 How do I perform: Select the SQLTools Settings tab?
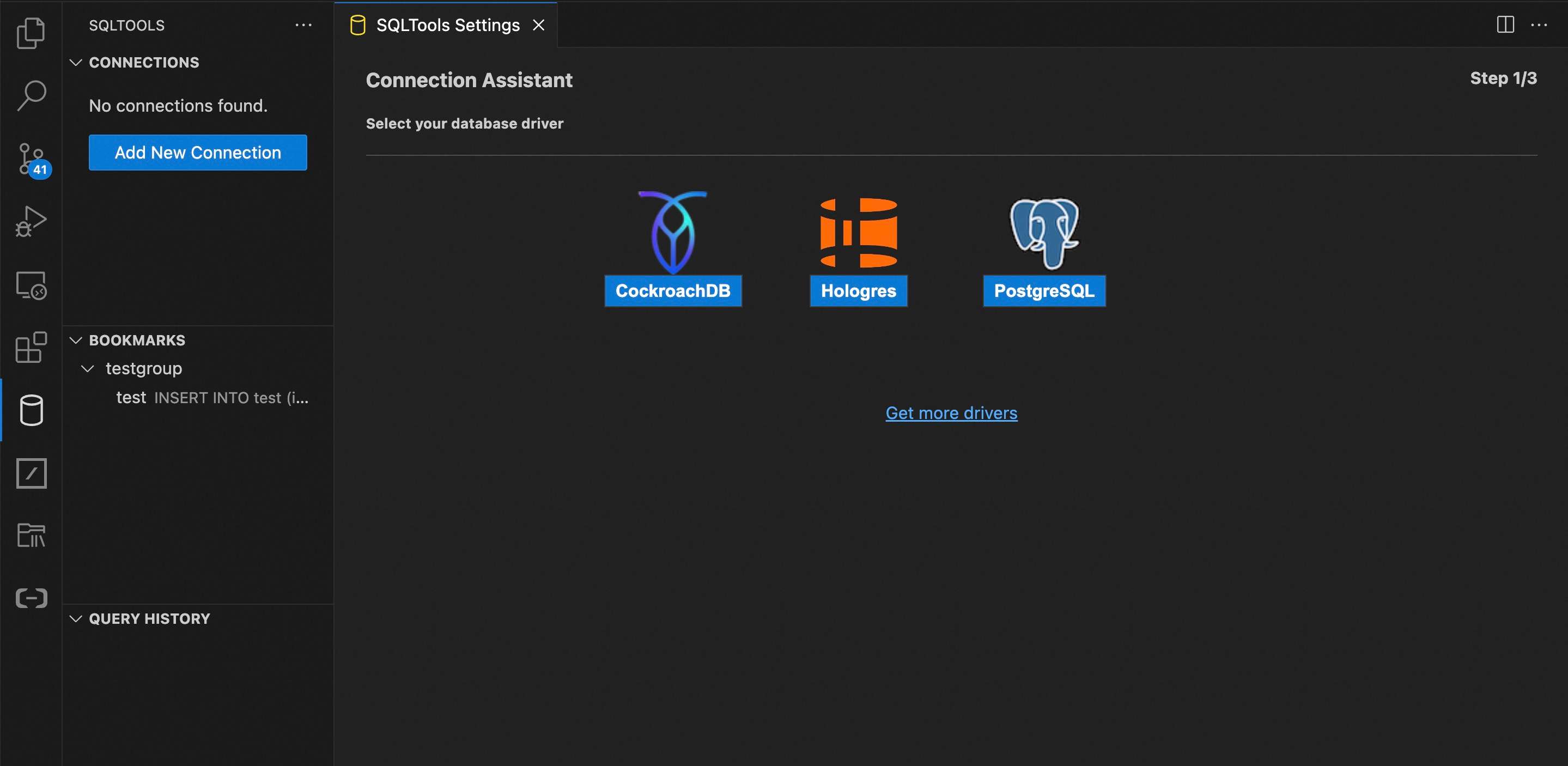point(446,25)
